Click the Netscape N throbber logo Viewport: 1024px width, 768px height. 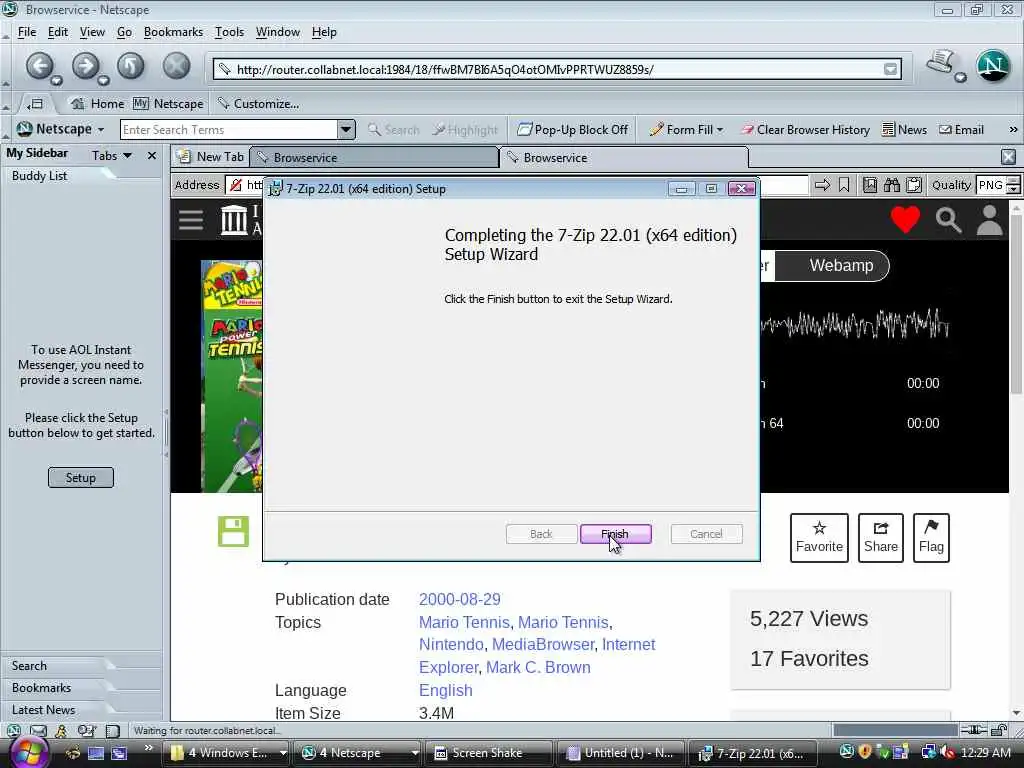tap(993, 65)
